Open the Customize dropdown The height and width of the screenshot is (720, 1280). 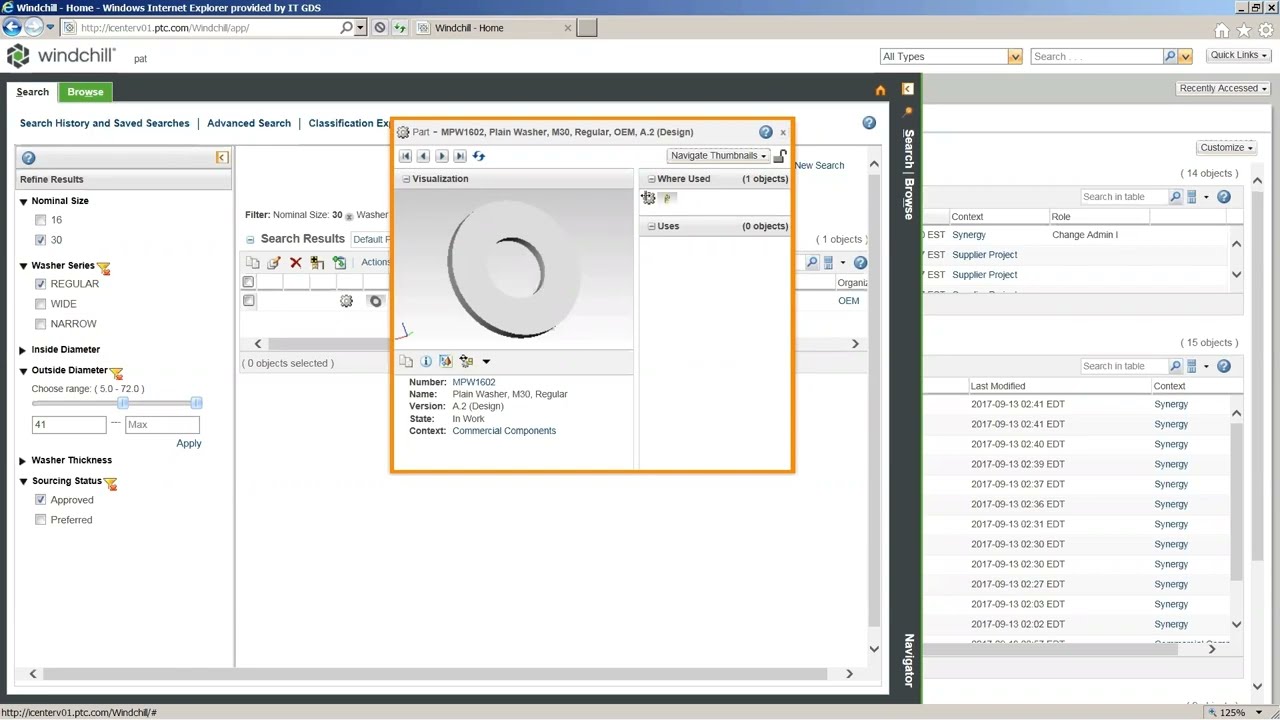1226,148
